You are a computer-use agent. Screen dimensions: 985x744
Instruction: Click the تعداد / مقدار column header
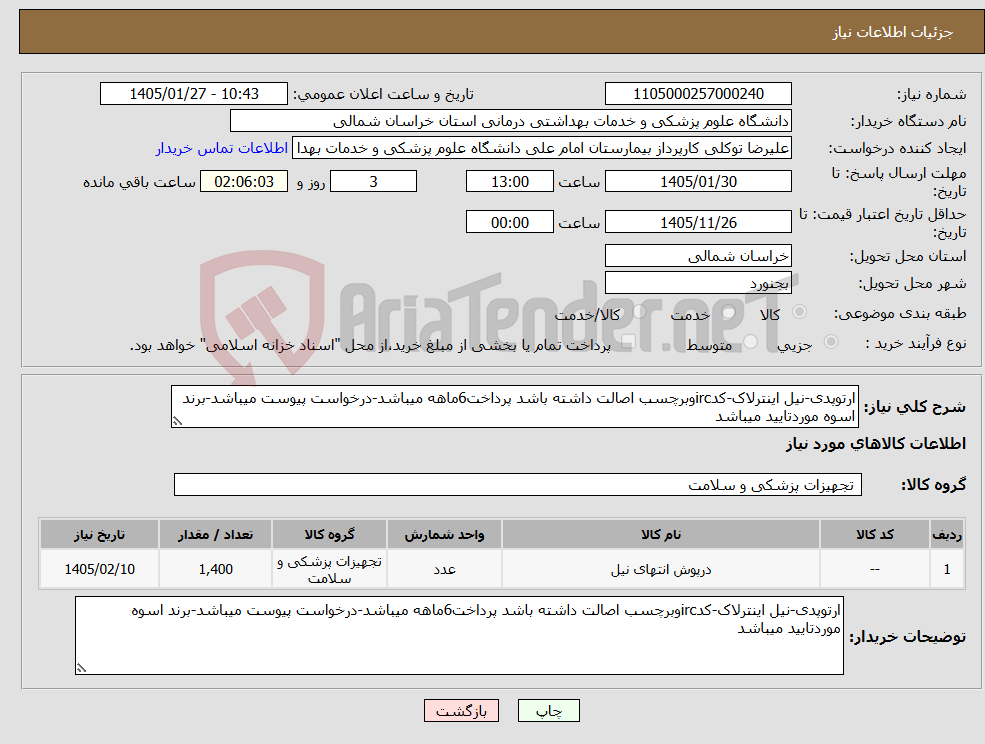(215, 534)
